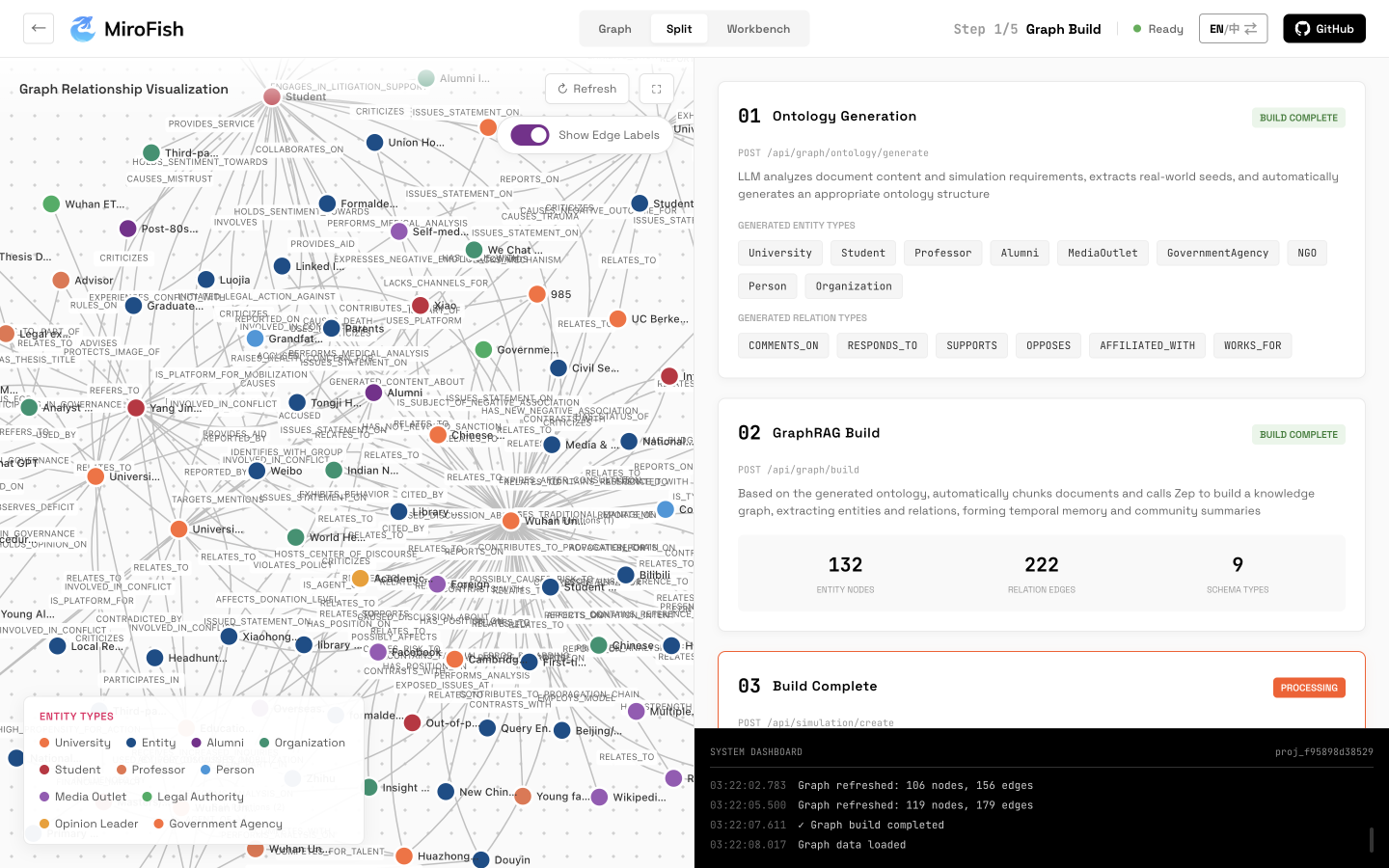
Task: Click the Graph build completed log line
Action: pyautogui.click(x=871, y=825)
